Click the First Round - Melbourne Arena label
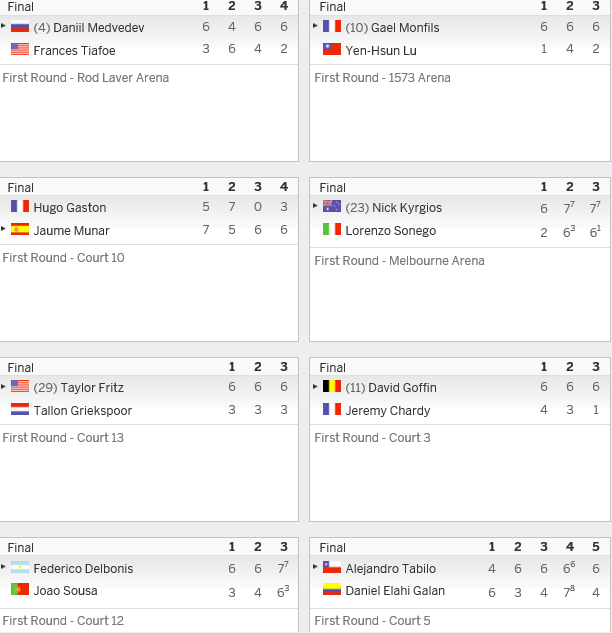612x634 pixels. pos(399,261)
